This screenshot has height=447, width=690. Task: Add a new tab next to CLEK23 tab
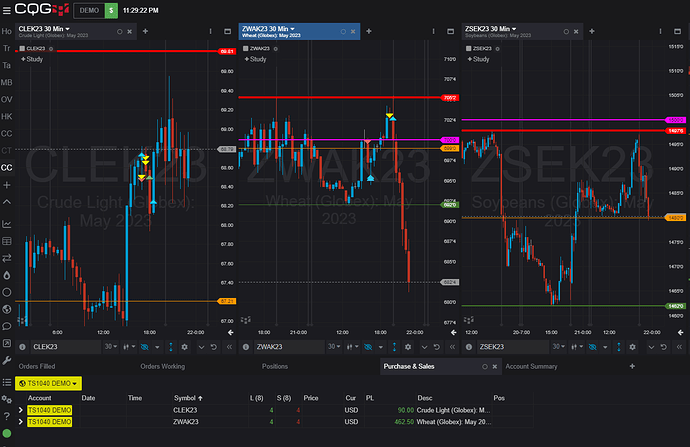point(145,31)
